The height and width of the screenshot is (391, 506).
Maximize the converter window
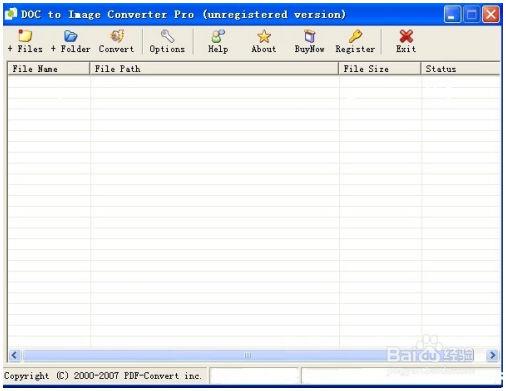[472, 15]
